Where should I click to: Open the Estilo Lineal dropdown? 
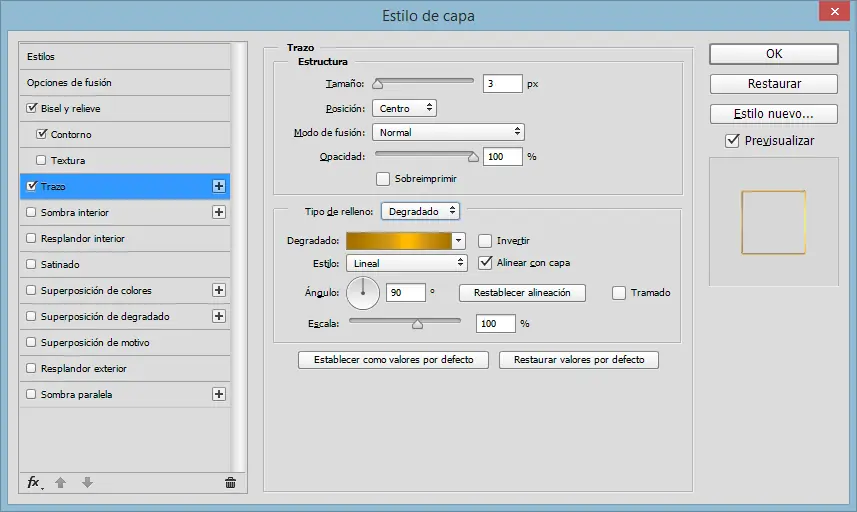pos(407,263)
